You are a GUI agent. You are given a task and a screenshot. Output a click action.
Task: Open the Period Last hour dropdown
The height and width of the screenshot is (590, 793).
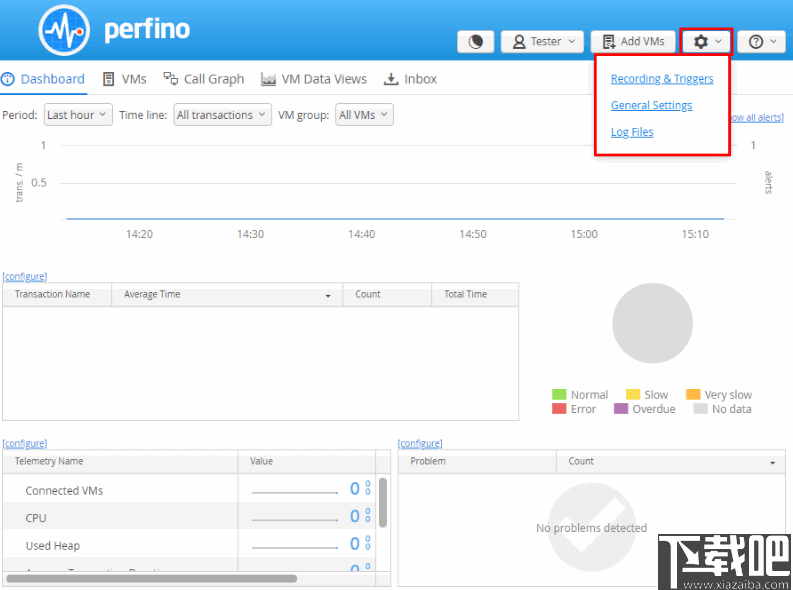pyautogui.click(x=78, y=115)
